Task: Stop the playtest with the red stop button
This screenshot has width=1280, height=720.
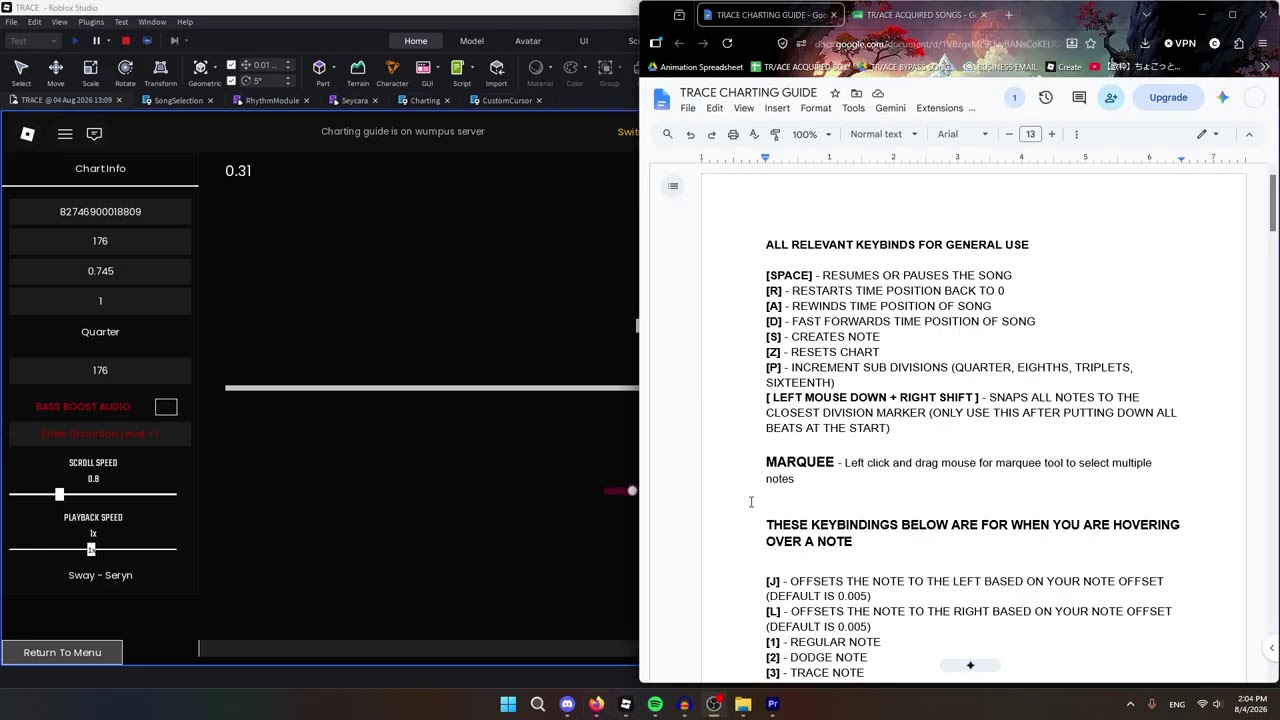Action: pos(125,41)
